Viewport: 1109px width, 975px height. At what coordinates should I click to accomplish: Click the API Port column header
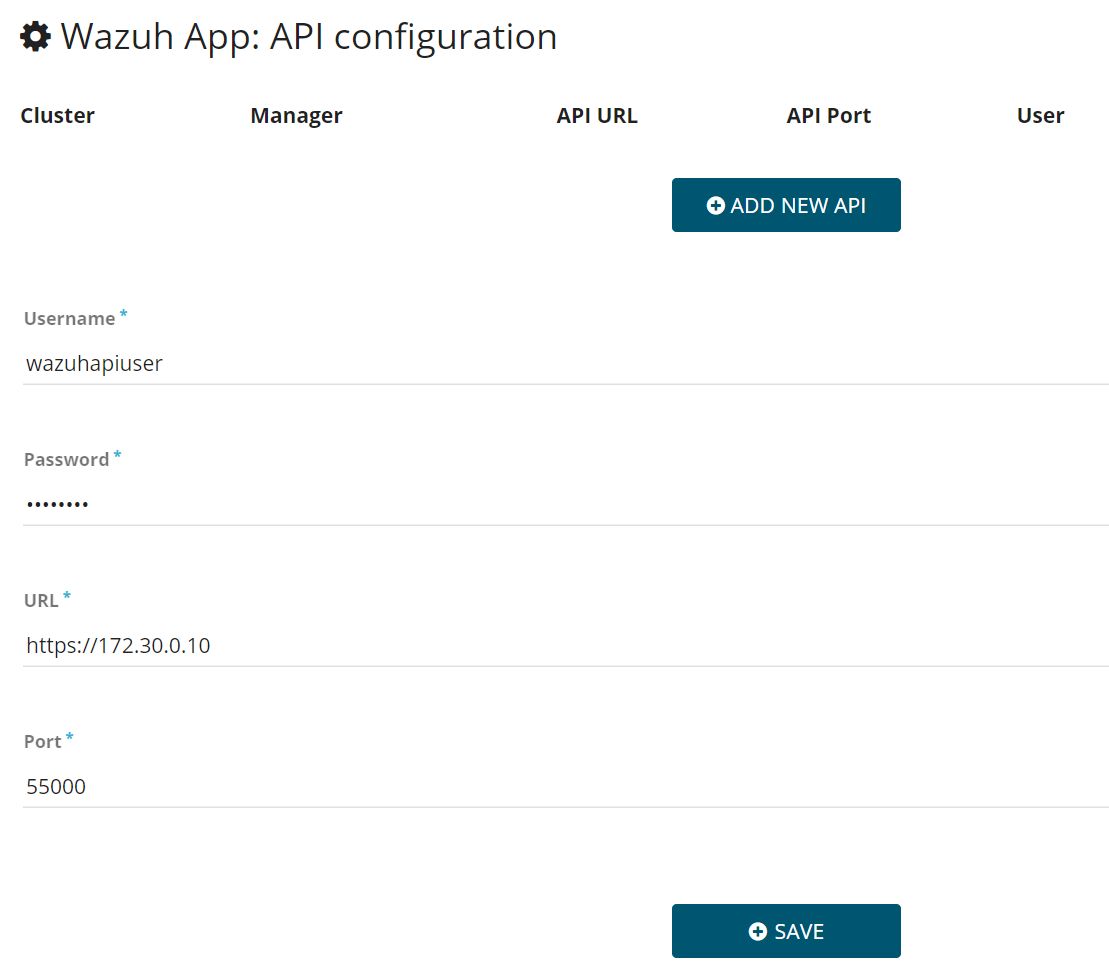coord(828,115)
